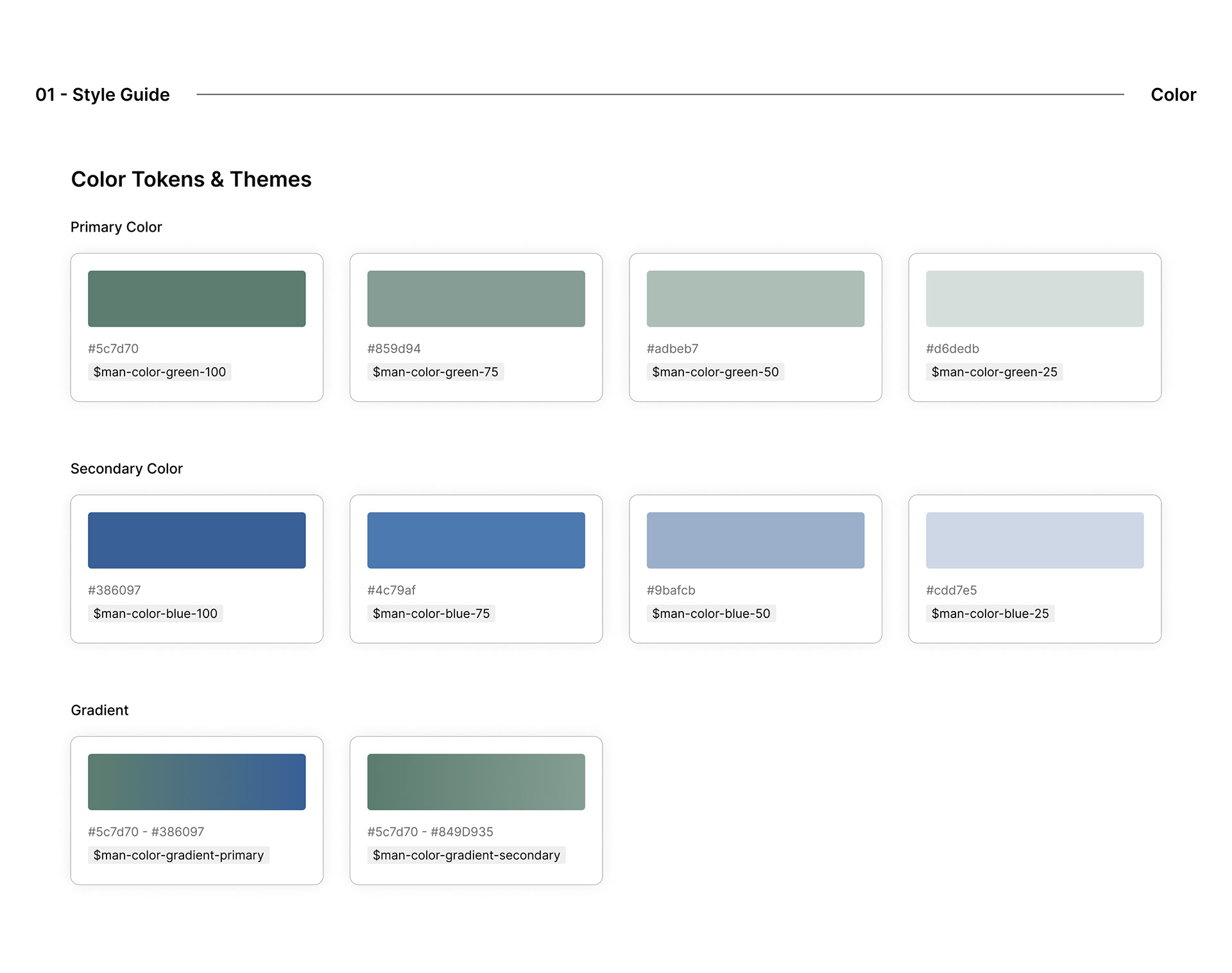Click the #5c7d70 green-100 color swatch

point(196,298)
